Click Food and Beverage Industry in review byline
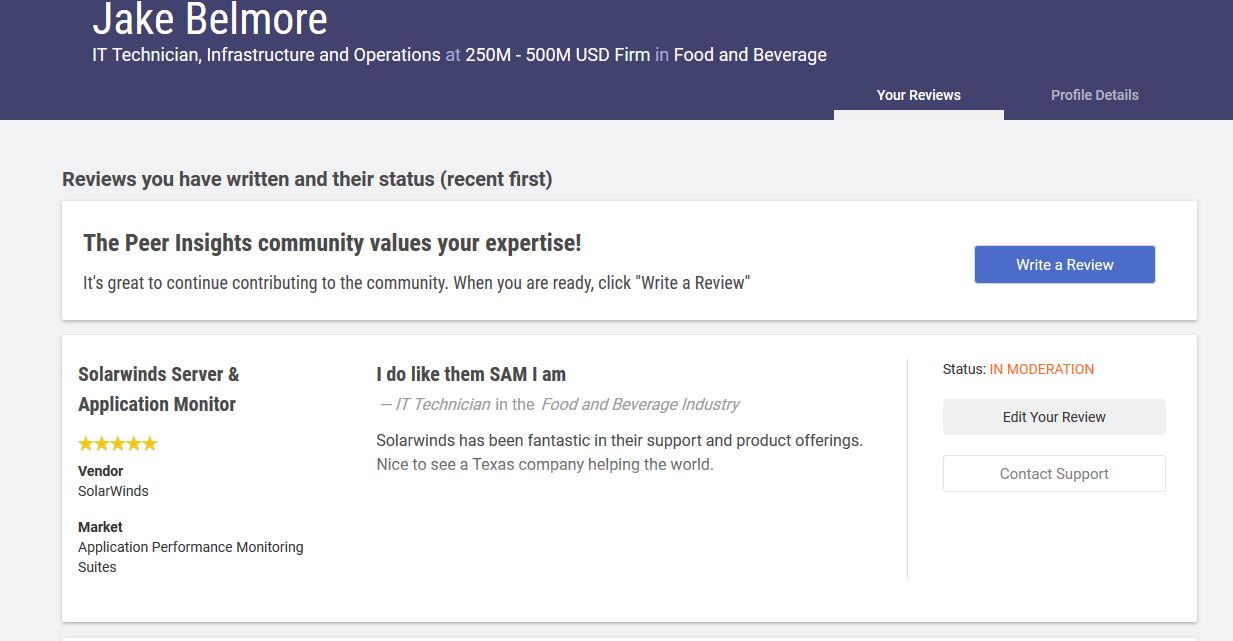Image resolution: width=1233 pixels, height=641 pixels. (x=640, y=404)
